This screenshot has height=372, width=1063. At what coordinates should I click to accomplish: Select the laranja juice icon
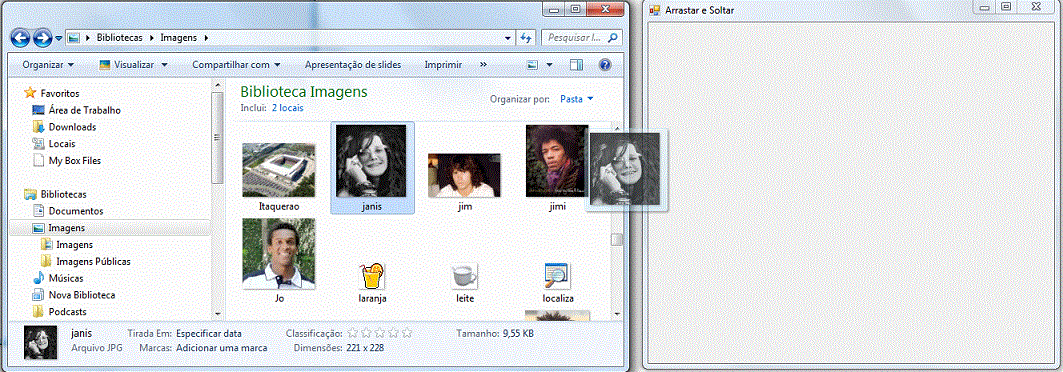tap(372, 277)
